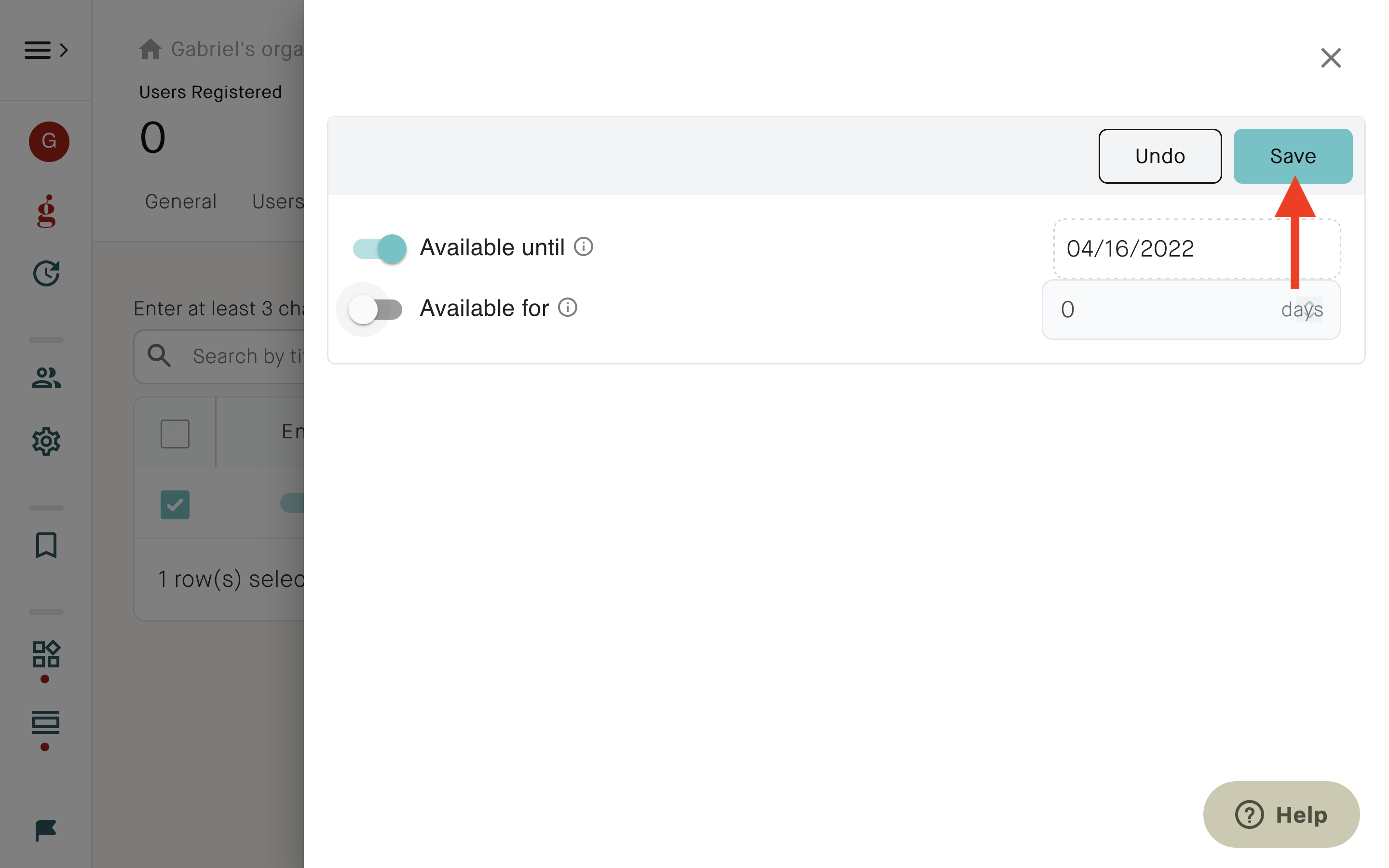1389x868 pixels.
Task: Click the 'Users Registered' label
Action: (x=211, y=92)
